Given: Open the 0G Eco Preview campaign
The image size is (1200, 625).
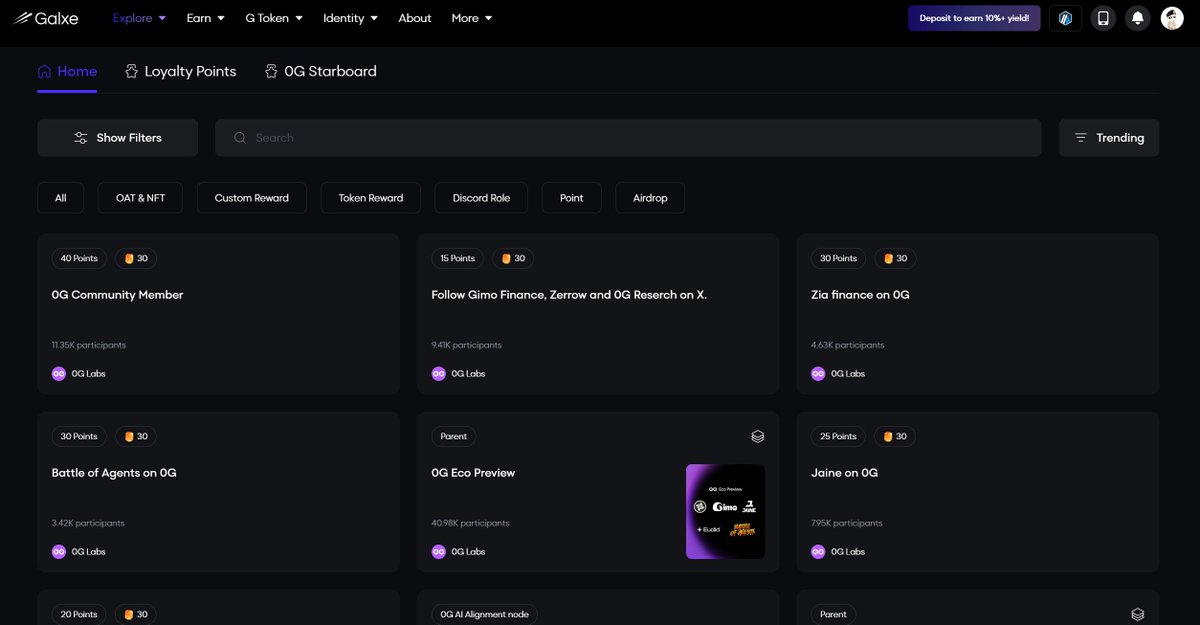Looking at the screenshot, I should (598, 492).
